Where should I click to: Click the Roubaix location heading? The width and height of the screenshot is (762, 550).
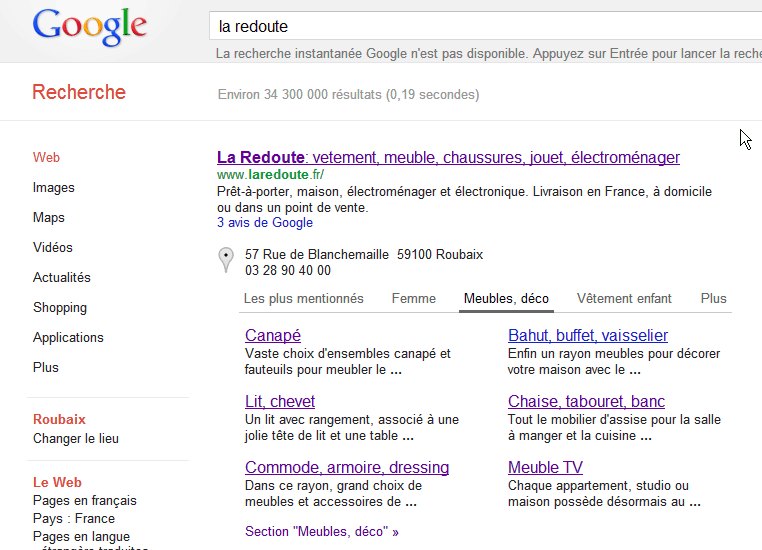pyautogui.click(x=59, y=419)
